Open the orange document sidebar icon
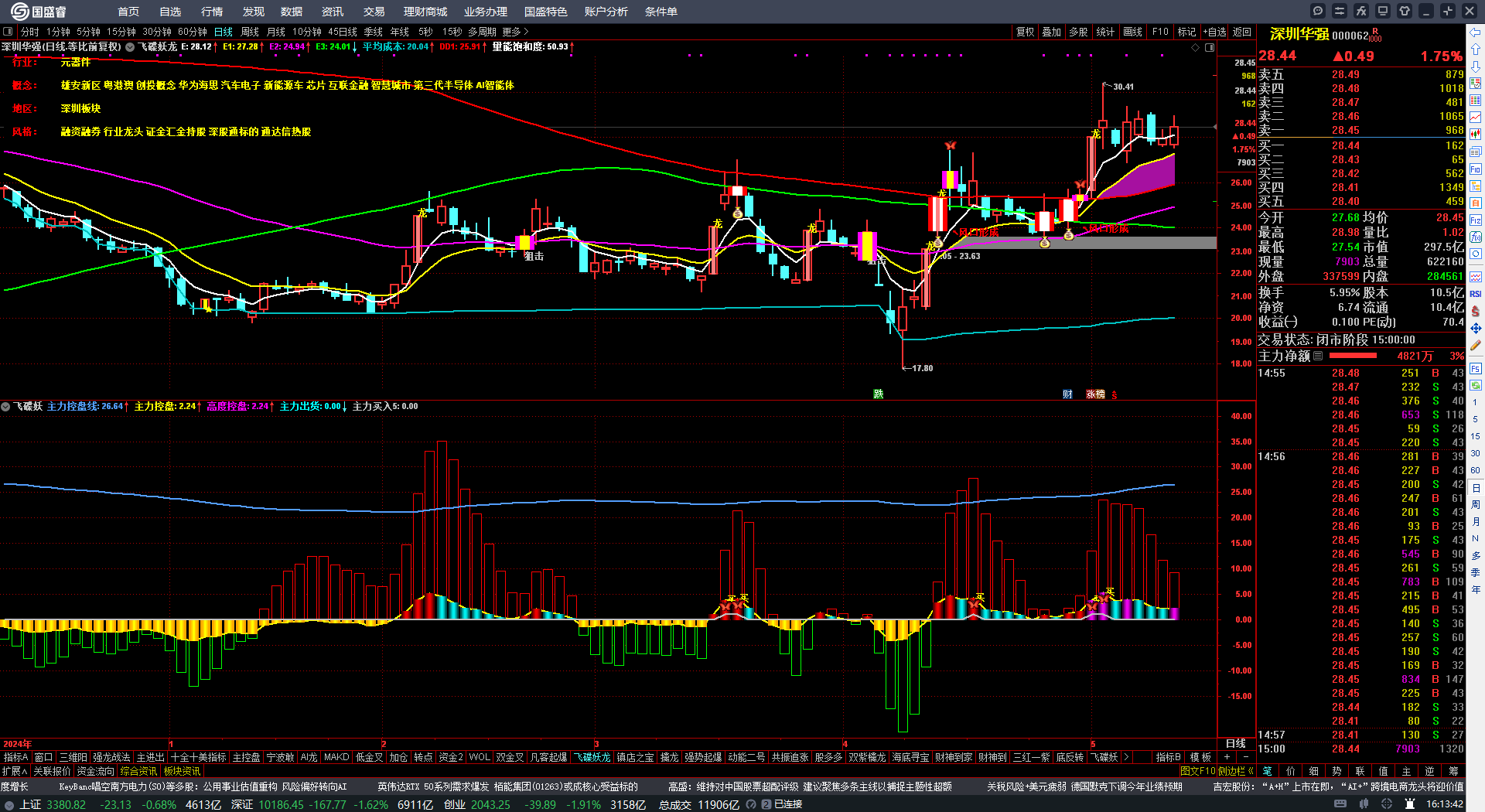 (1476, 203)
